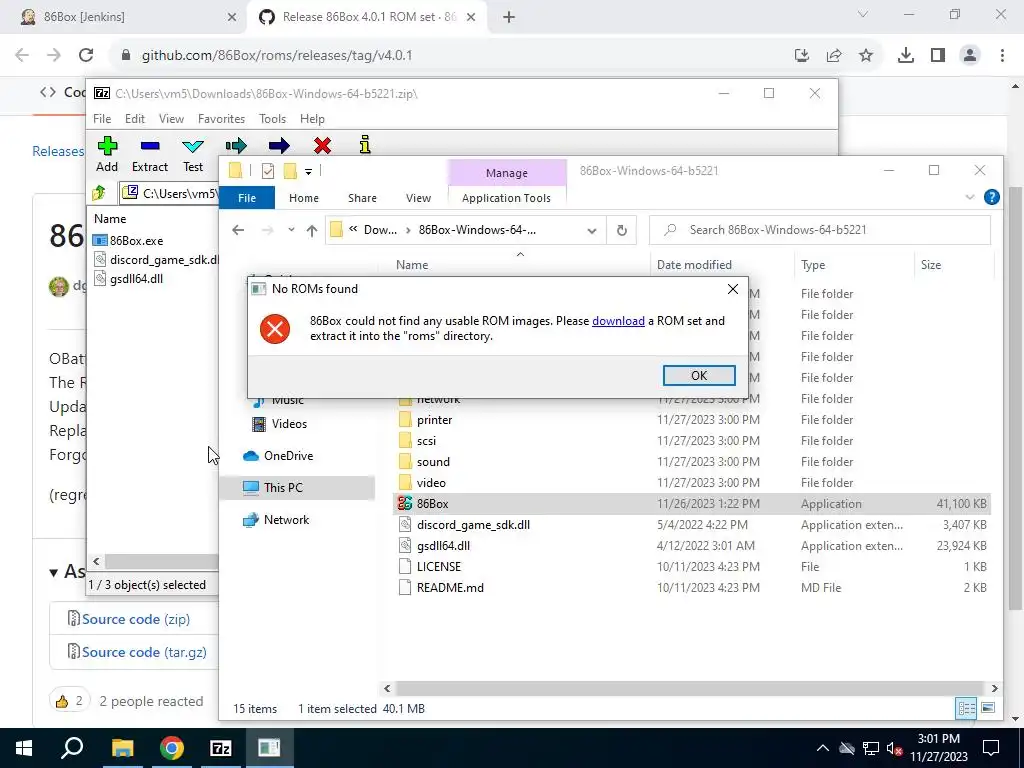Click the Extract icon in 7-Zip
This screenshot has width=1024, height=768.
coord(150,146)
